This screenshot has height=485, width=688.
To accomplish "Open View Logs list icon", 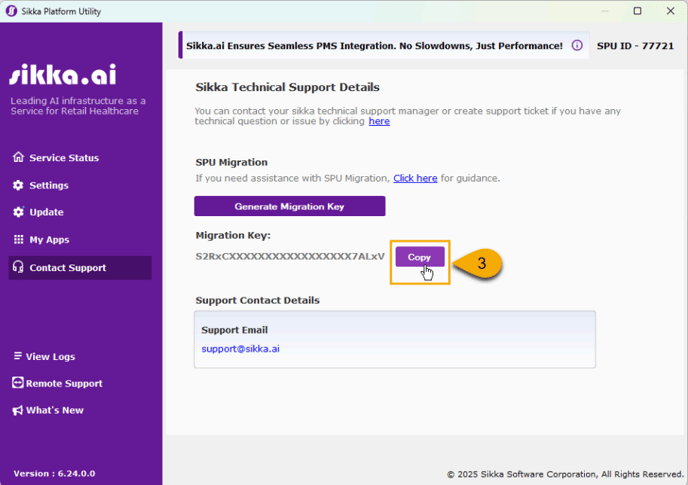I will 18,357.
